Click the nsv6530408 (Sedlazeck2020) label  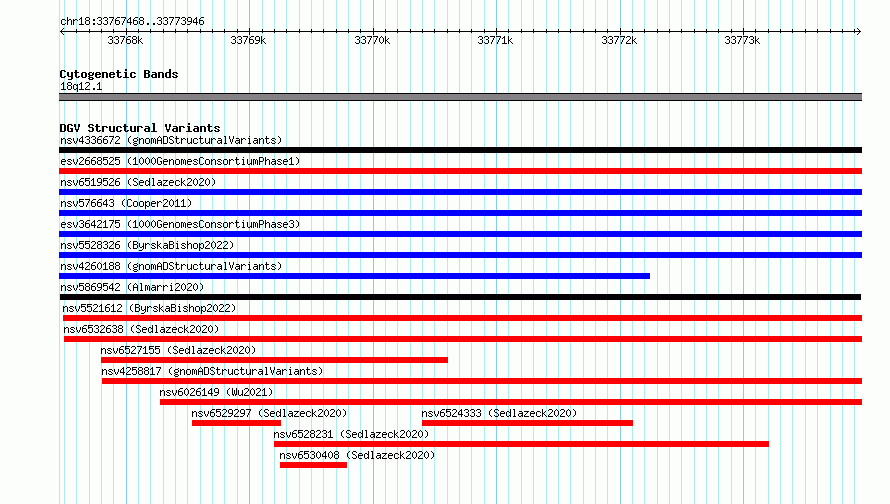click(357, 455)
